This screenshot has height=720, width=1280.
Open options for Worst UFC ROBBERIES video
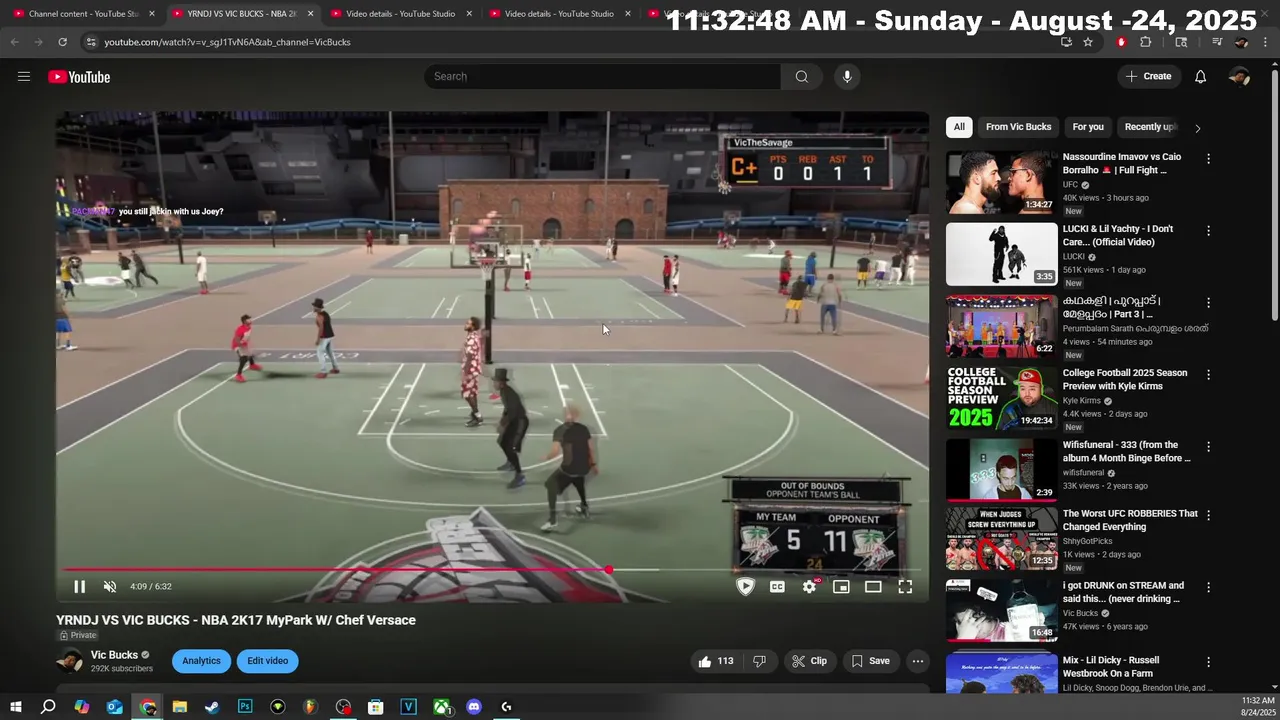point(1208,516)
